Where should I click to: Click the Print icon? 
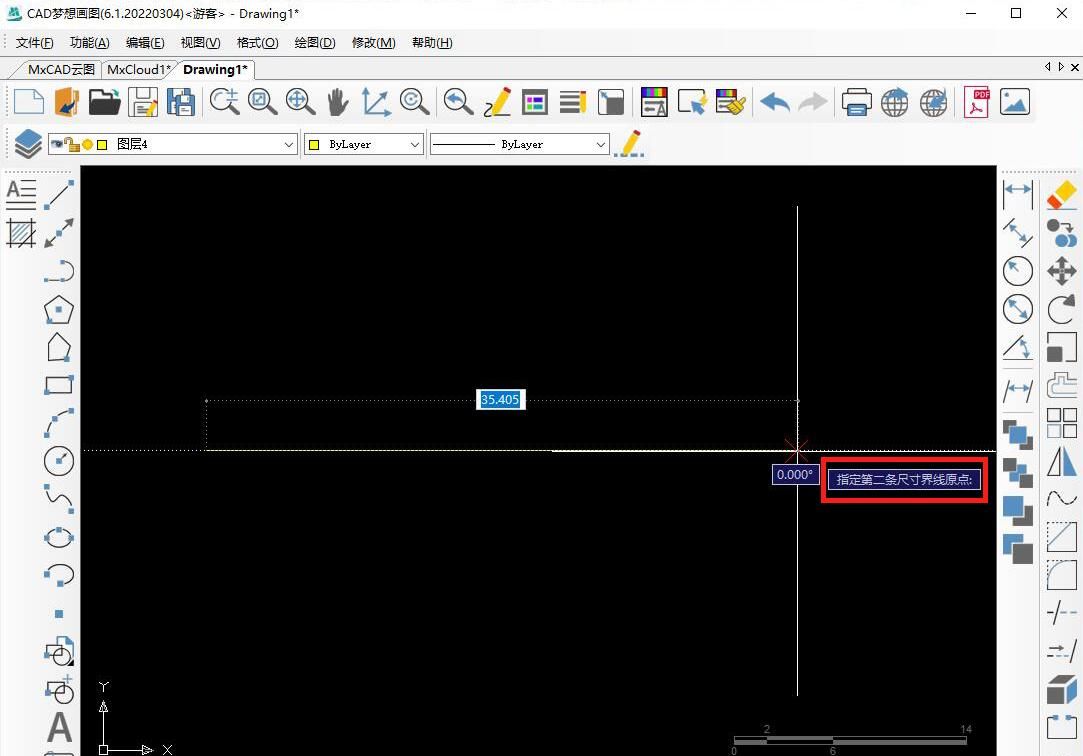pos(856,102)
